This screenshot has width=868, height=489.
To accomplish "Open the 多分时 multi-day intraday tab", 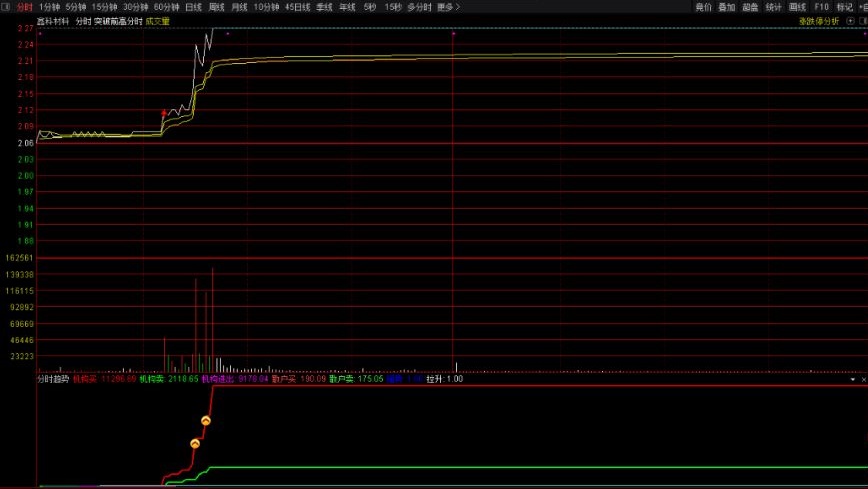I will tap(419, 7).
